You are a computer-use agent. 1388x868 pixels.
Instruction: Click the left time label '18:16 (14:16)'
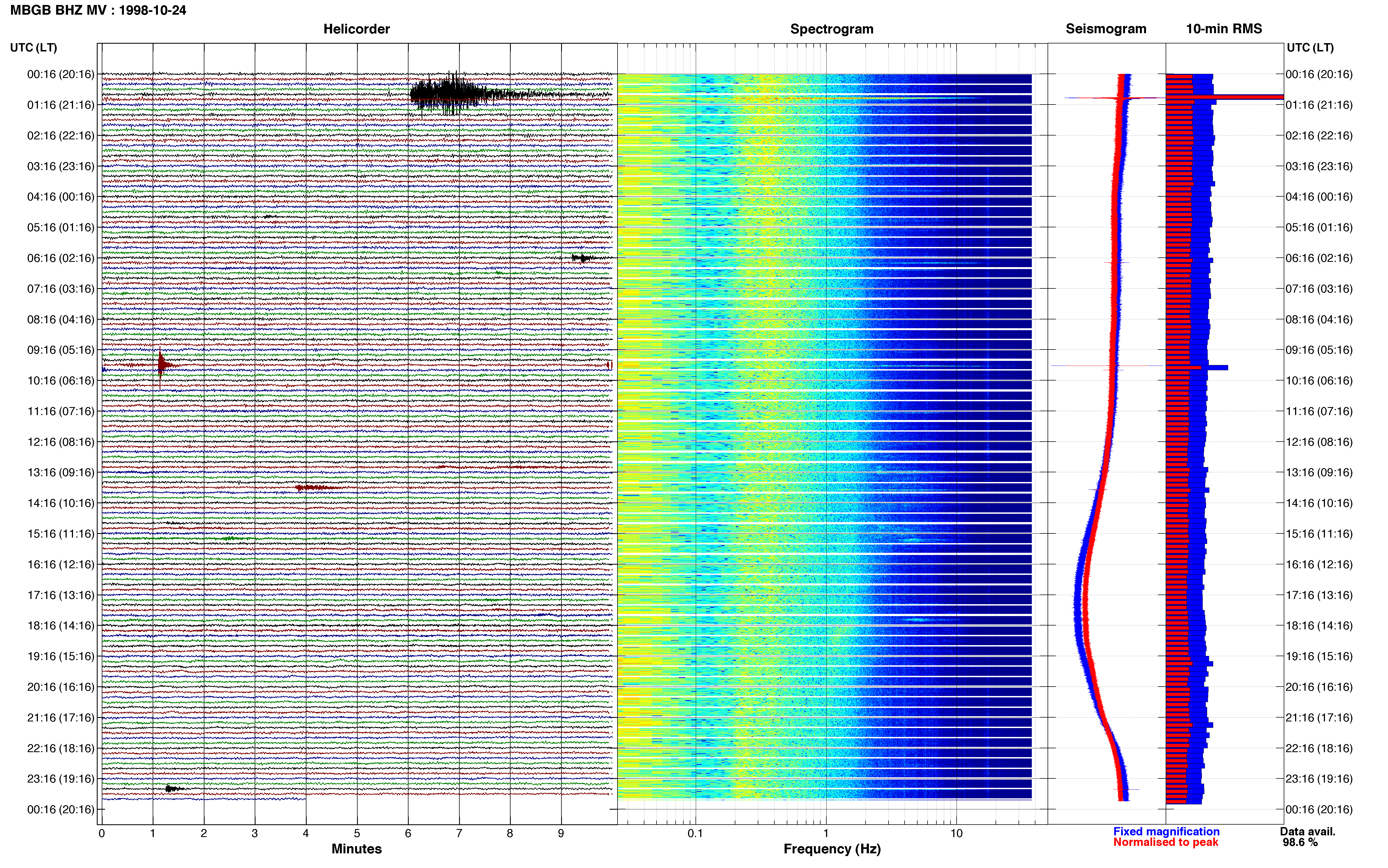click(x=61, y=626)
